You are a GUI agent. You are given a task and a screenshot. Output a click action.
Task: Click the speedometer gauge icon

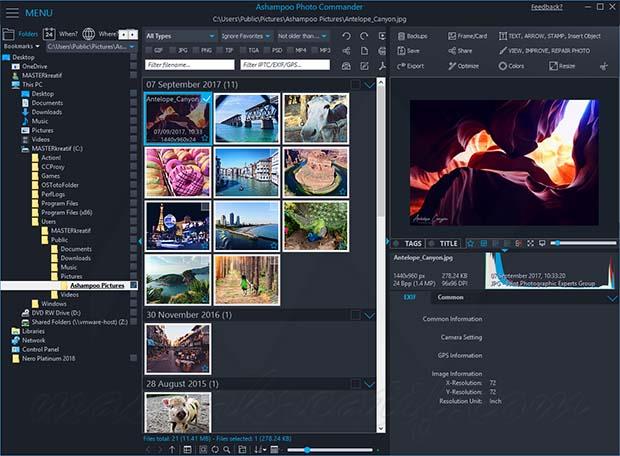346,66
